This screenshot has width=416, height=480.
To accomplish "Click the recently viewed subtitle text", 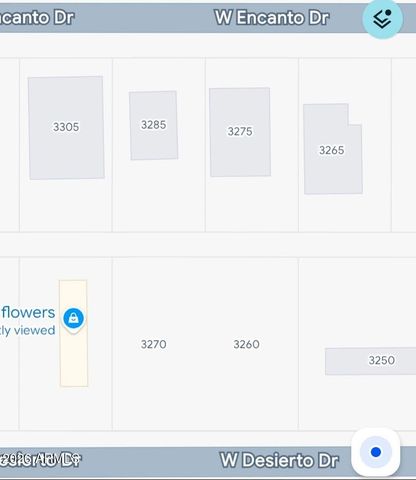I will 28,330.
